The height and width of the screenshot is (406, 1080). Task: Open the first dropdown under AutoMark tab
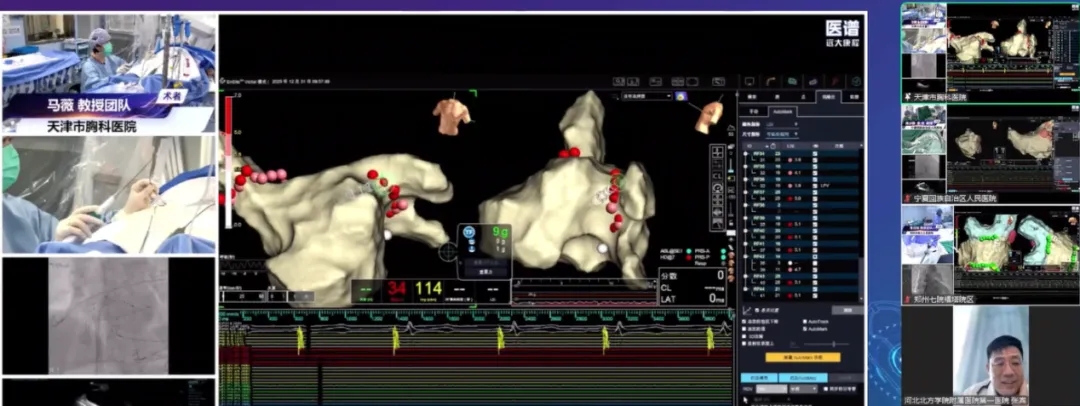[x=781, y=123]
